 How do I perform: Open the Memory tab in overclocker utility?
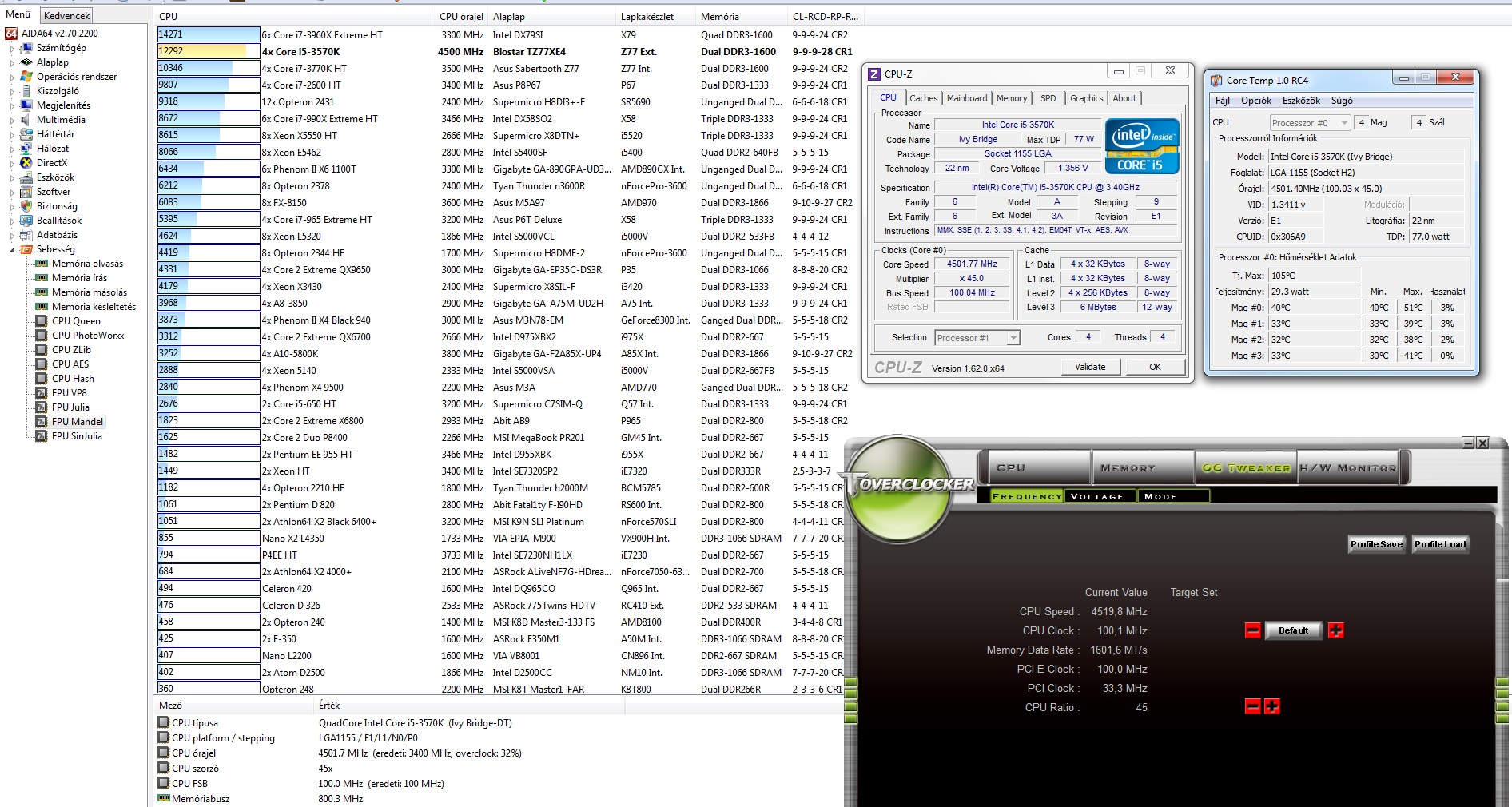point(1142,468)
